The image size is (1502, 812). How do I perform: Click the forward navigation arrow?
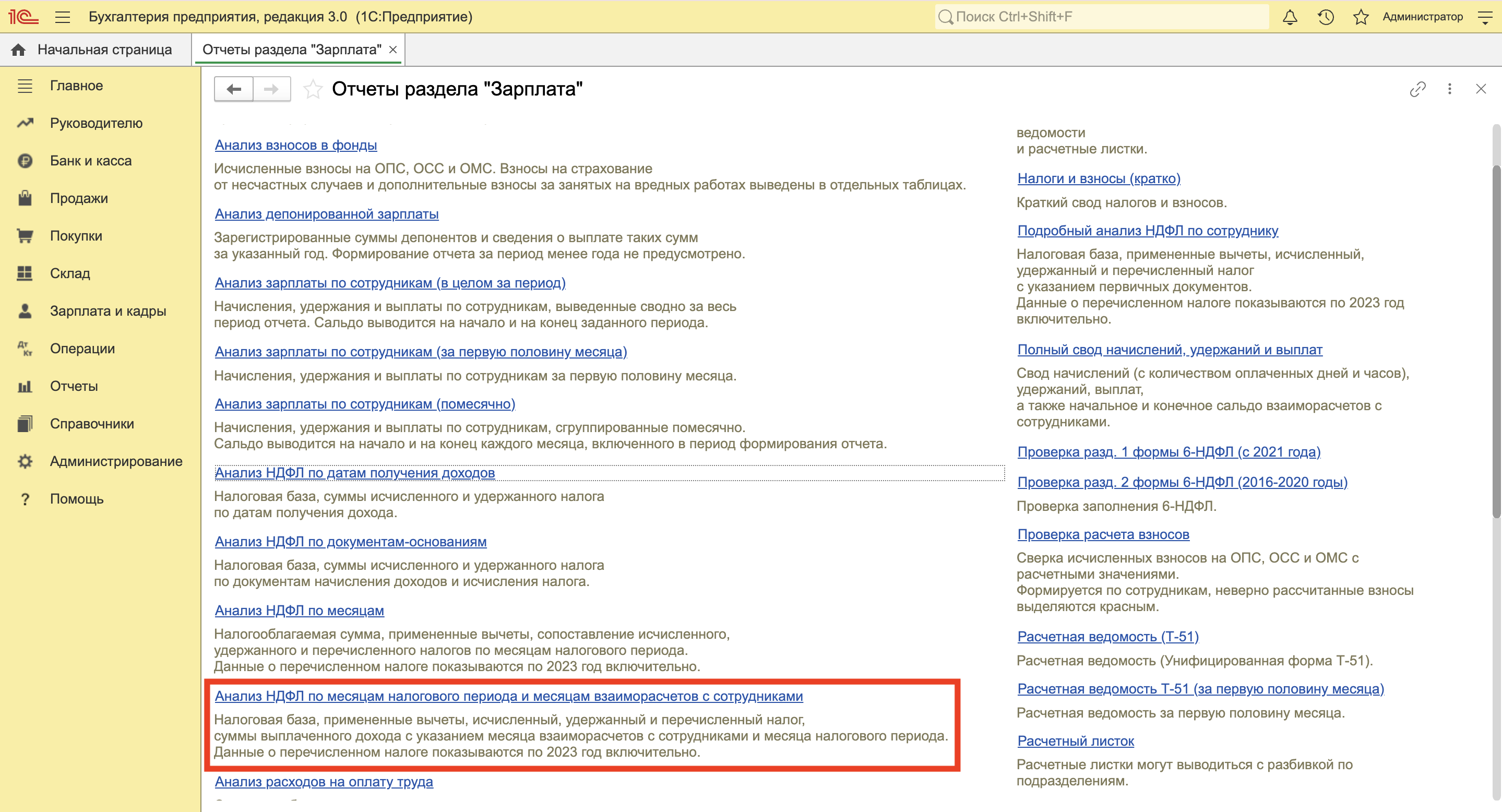point(271,89)
